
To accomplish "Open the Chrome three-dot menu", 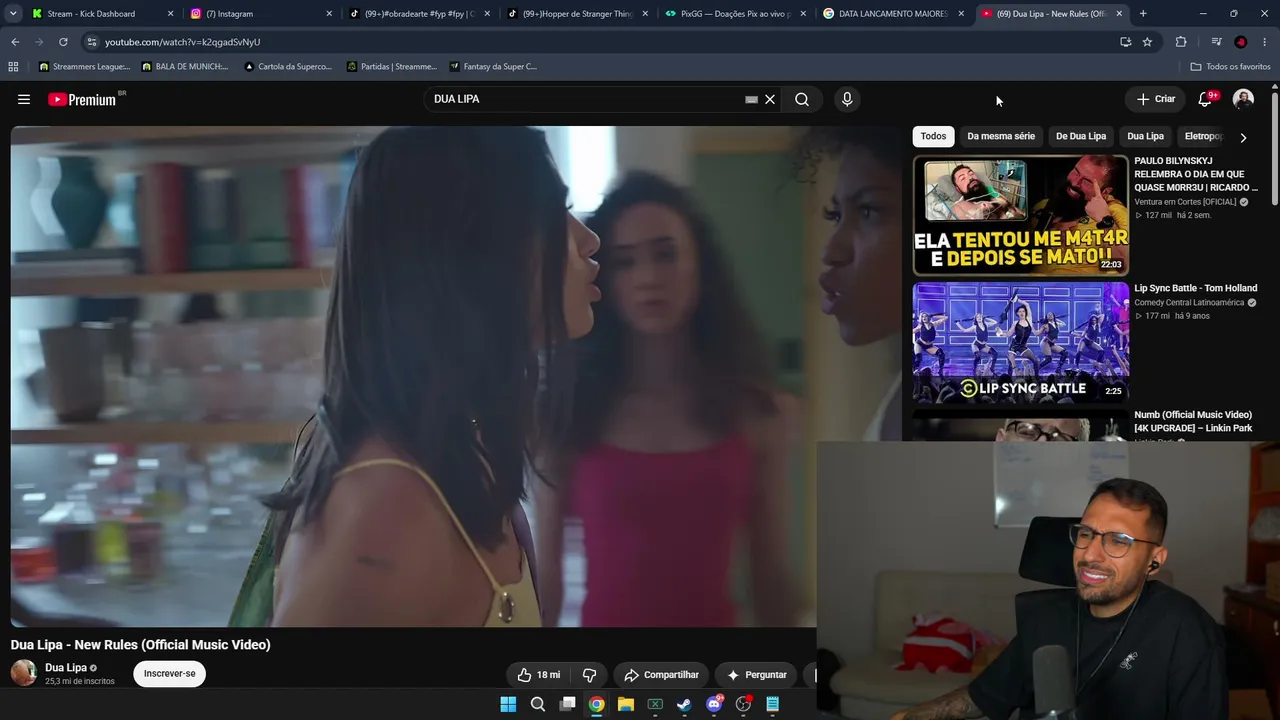I will [1266, 42].
